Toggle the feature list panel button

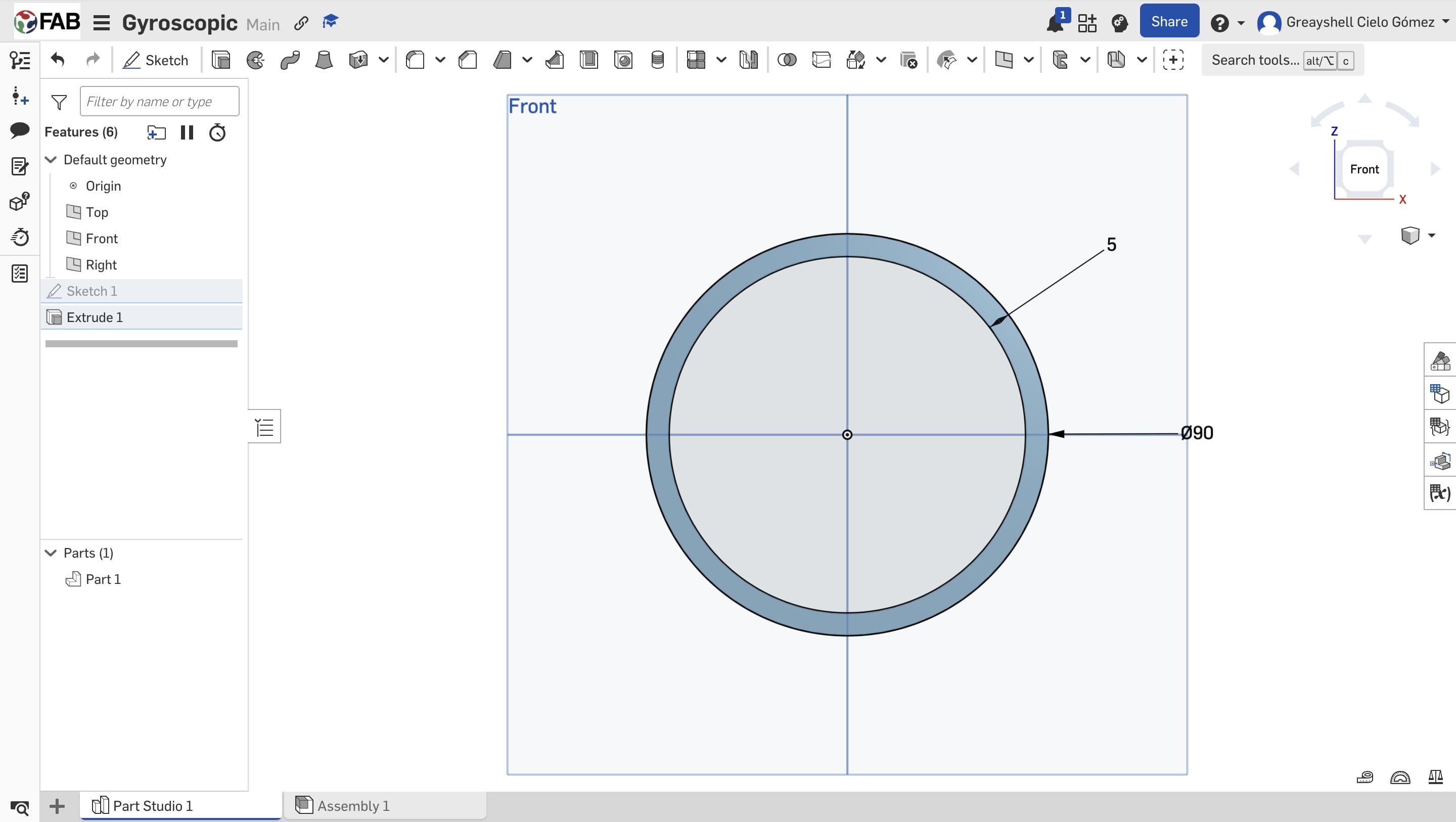(264, 427)
